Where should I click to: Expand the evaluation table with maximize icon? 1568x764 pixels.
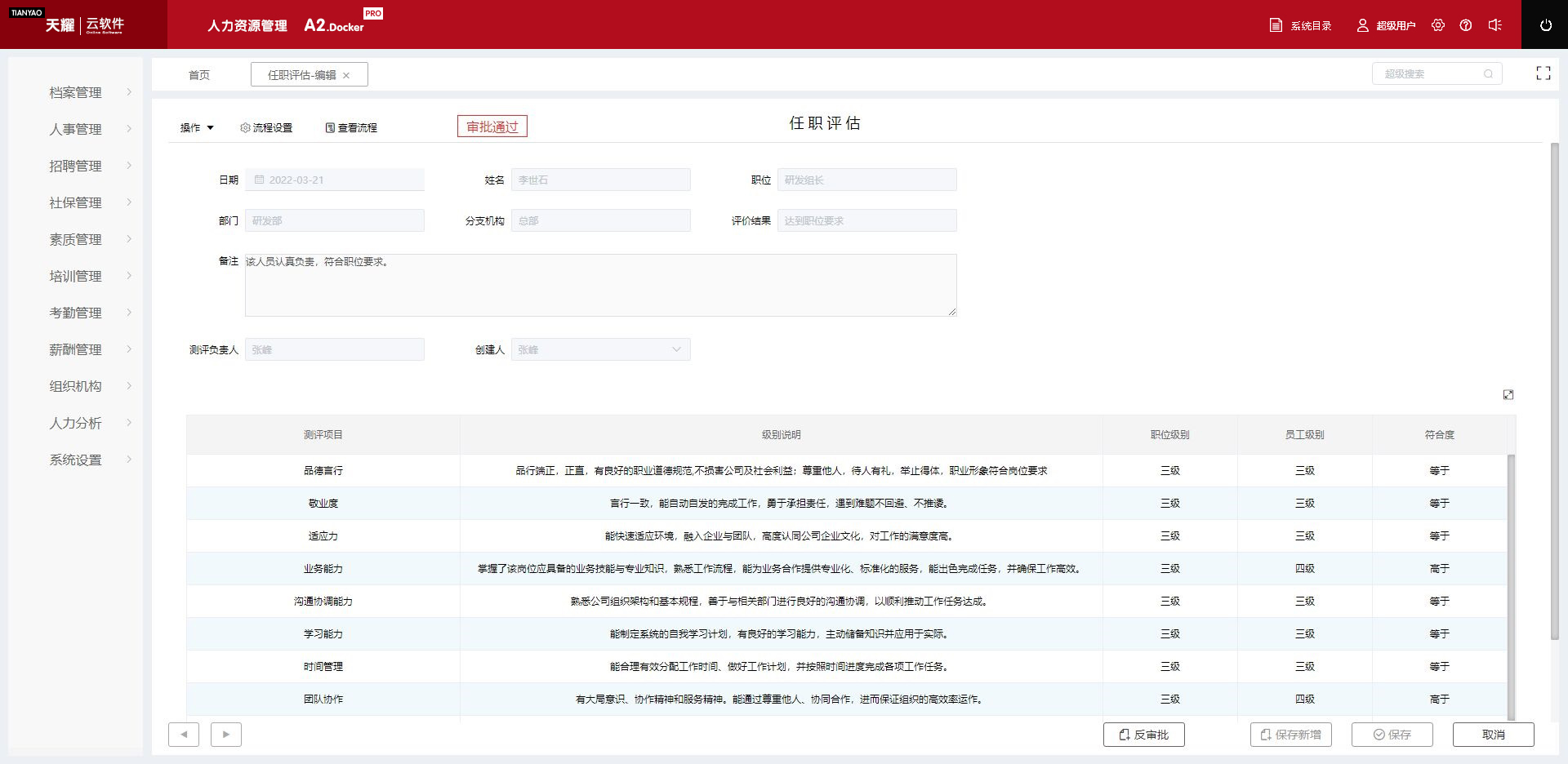[x=1508, y=395]
